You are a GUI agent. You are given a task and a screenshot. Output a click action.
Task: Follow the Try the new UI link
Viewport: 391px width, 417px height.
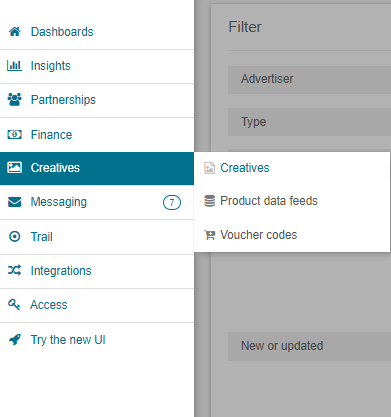[68, 340]
